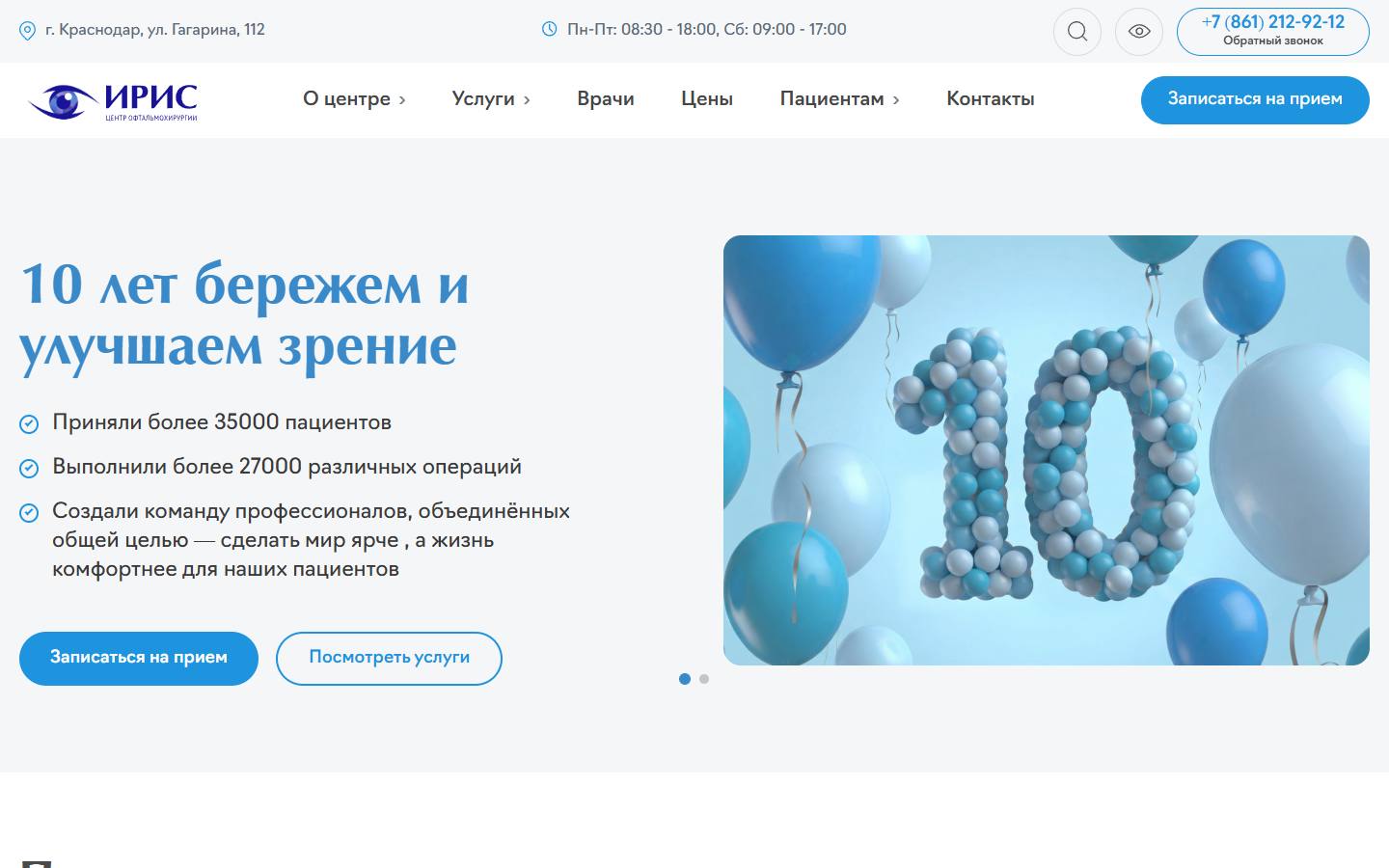Image resolution: width=1389 pixels, height=868 pixels.
Task: Click 'Создали команду профессионалов' paragraph
Action: tap(311, 540)
